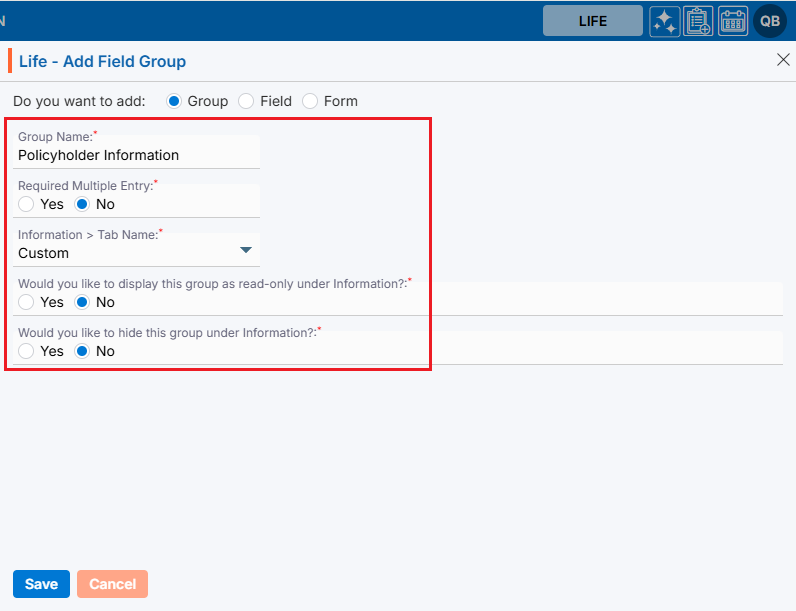Select the Field radio option

(246, 101)
